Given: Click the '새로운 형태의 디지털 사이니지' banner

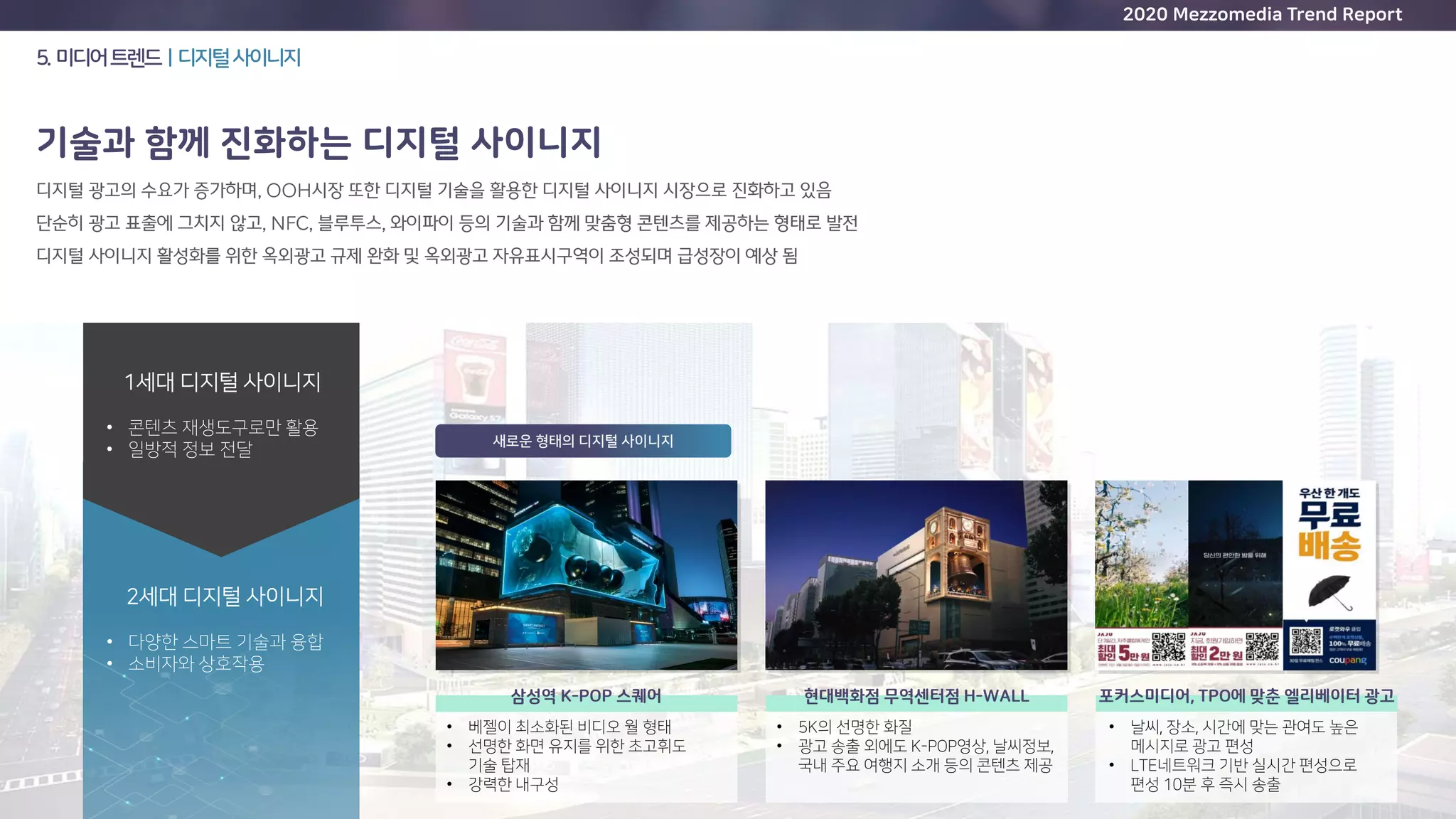Looking at the screenshot, I should (583, 441).
